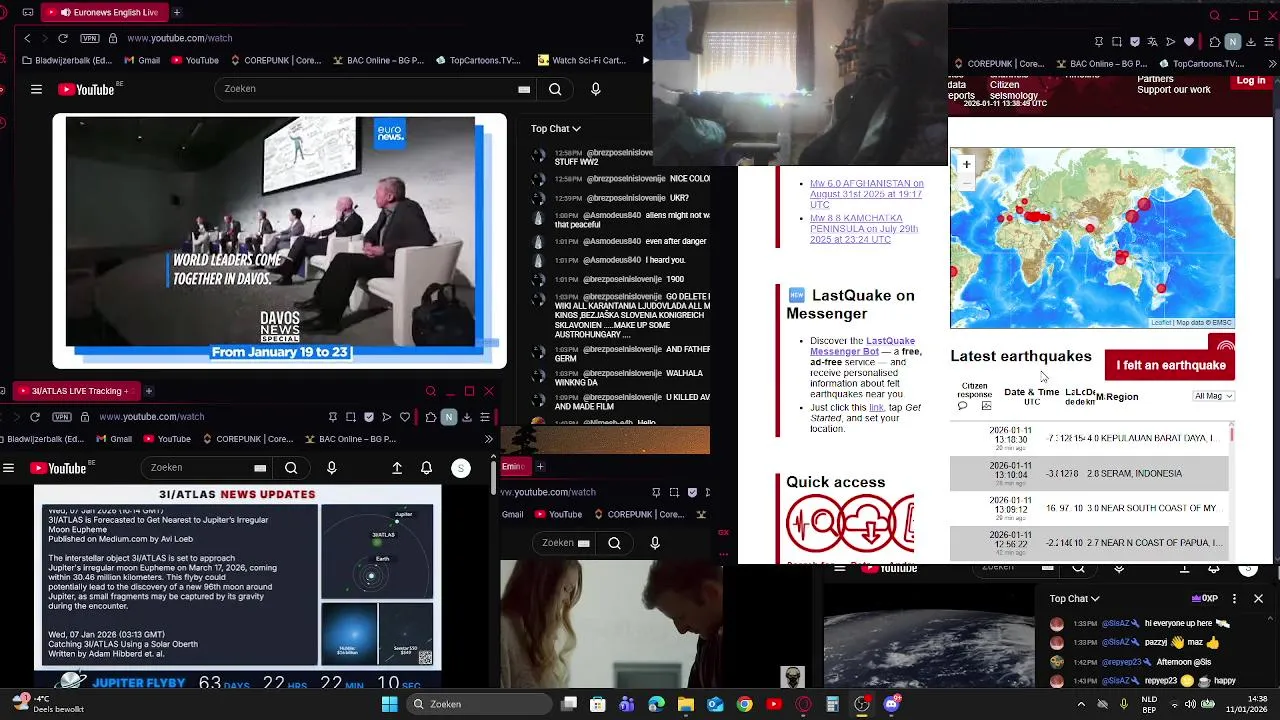Click YouTube logo in Euronews window
This screenshot has width=1280, height=720.
tap(87, 89)
